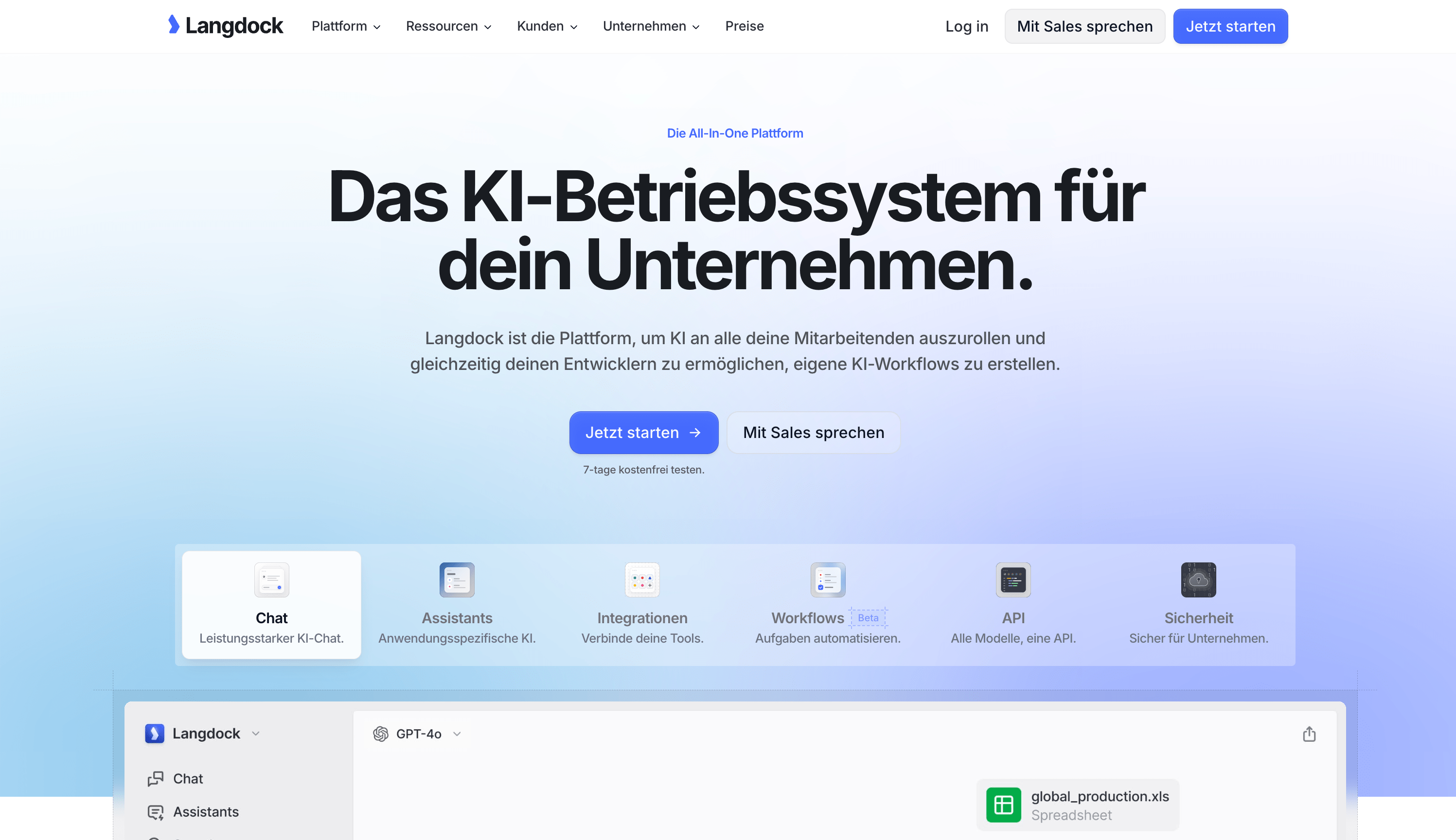1456x840 pixels.
Task: Select the Assistants feature icon
Action: (457, 580)
